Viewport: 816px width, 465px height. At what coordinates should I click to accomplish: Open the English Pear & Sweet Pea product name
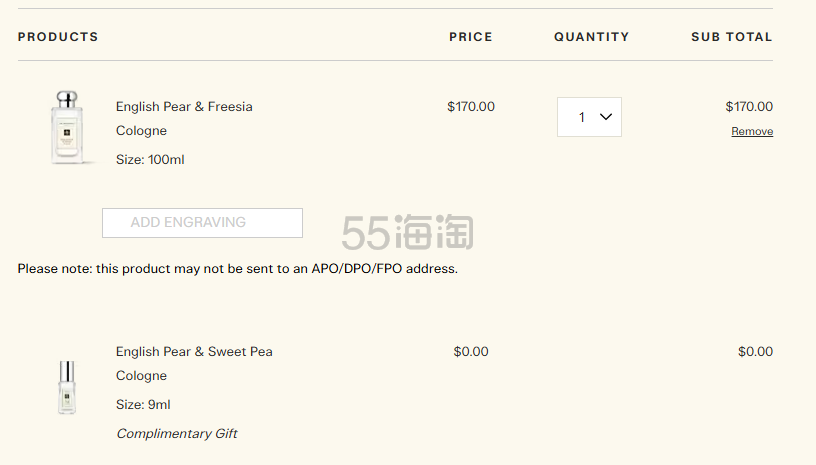(x=194, y=352)
